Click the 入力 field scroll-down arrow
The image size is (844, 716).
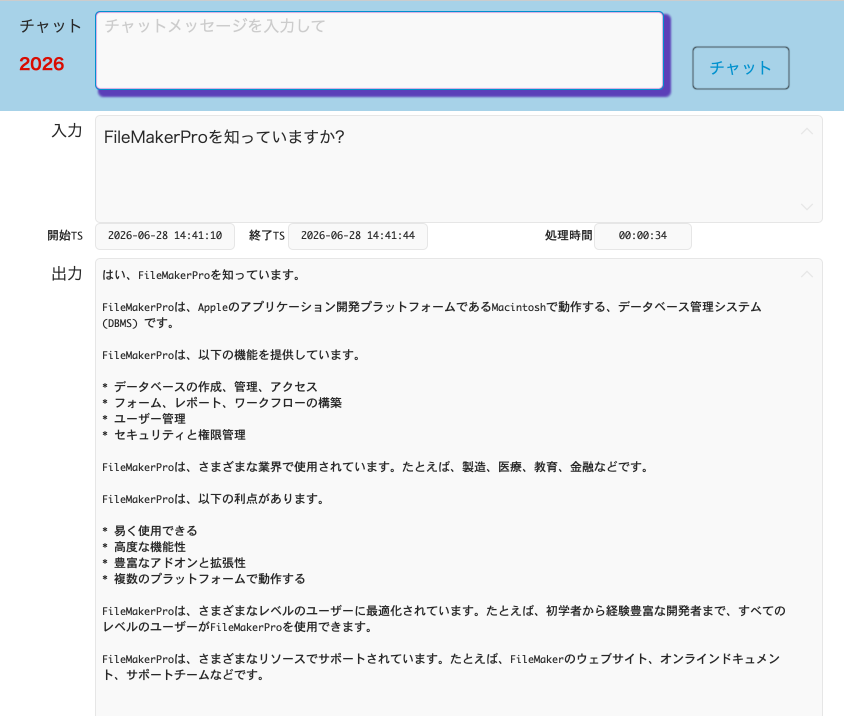click(806, 207)
